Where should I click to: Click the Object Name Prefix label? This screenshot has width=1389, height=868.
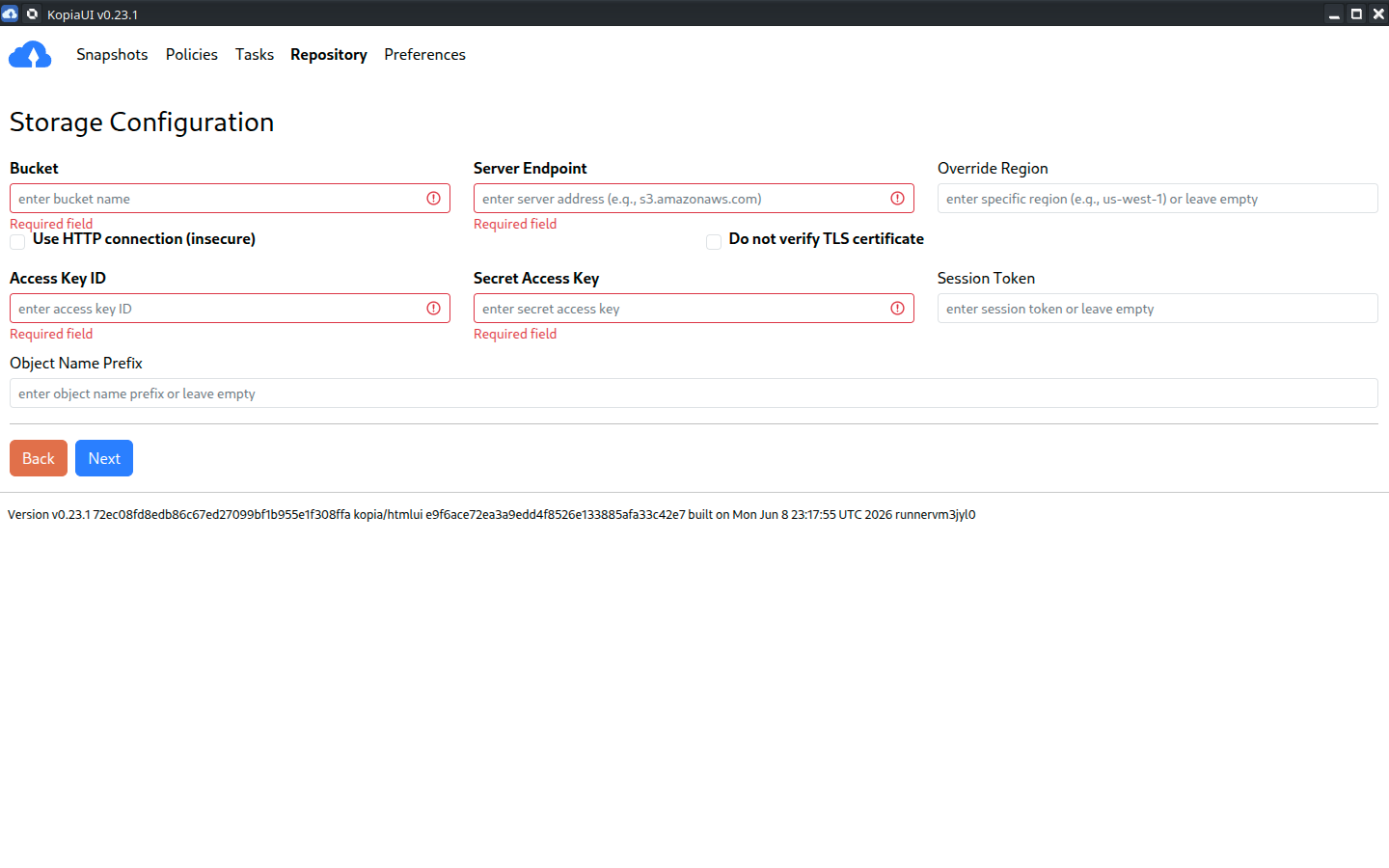tap(76, 363)
